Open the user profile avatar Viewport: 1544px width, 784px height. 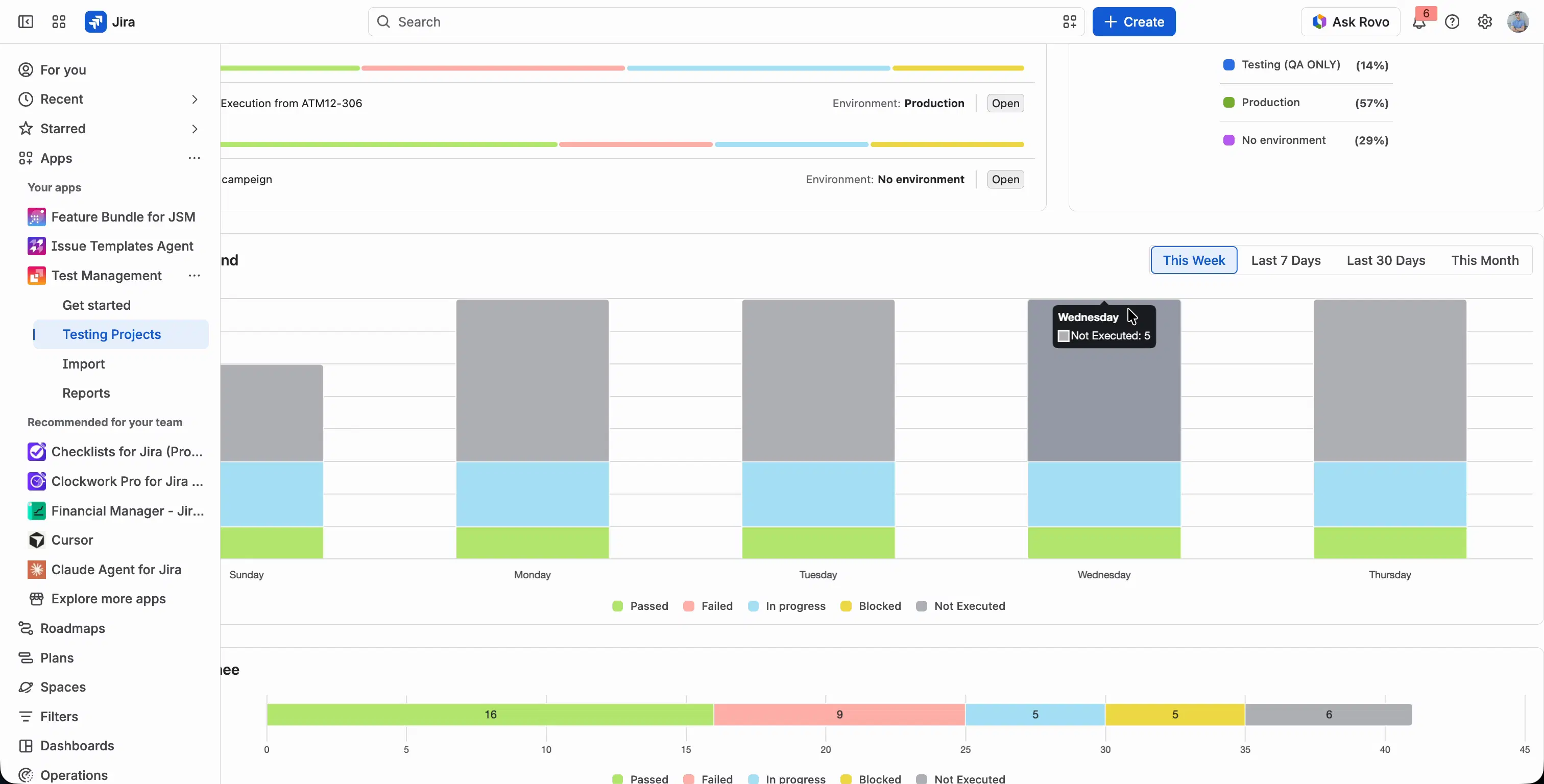click(x=1517, y=22)
